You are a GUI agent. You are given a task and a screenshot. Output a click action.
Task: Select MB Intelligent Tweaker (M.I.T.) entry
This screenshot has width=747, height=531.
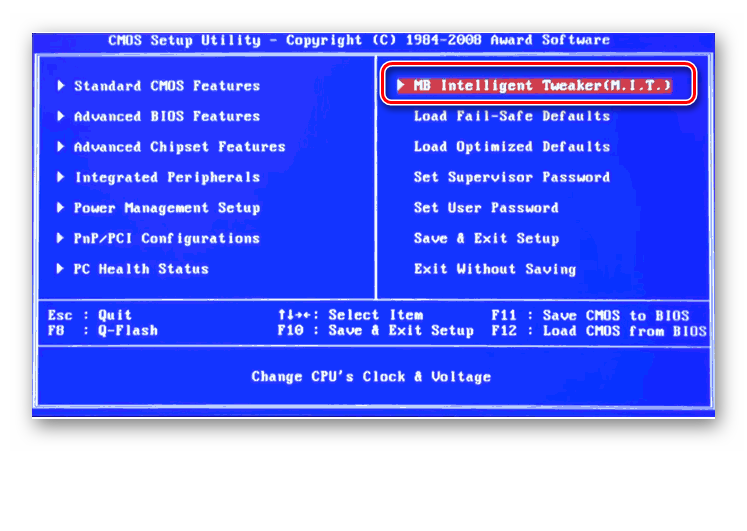coord(542,85)
